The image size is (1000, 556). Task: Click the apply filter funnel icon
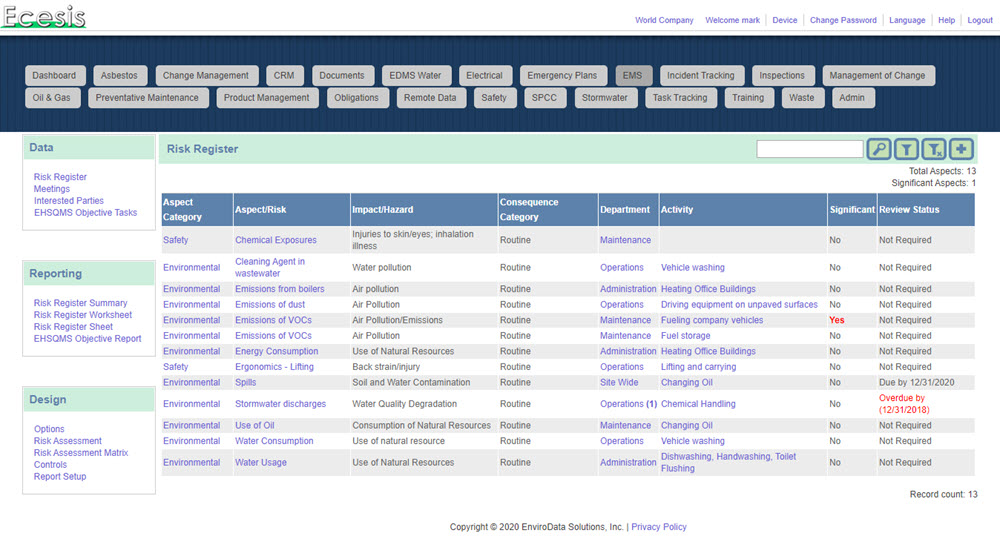pos(906,149)
